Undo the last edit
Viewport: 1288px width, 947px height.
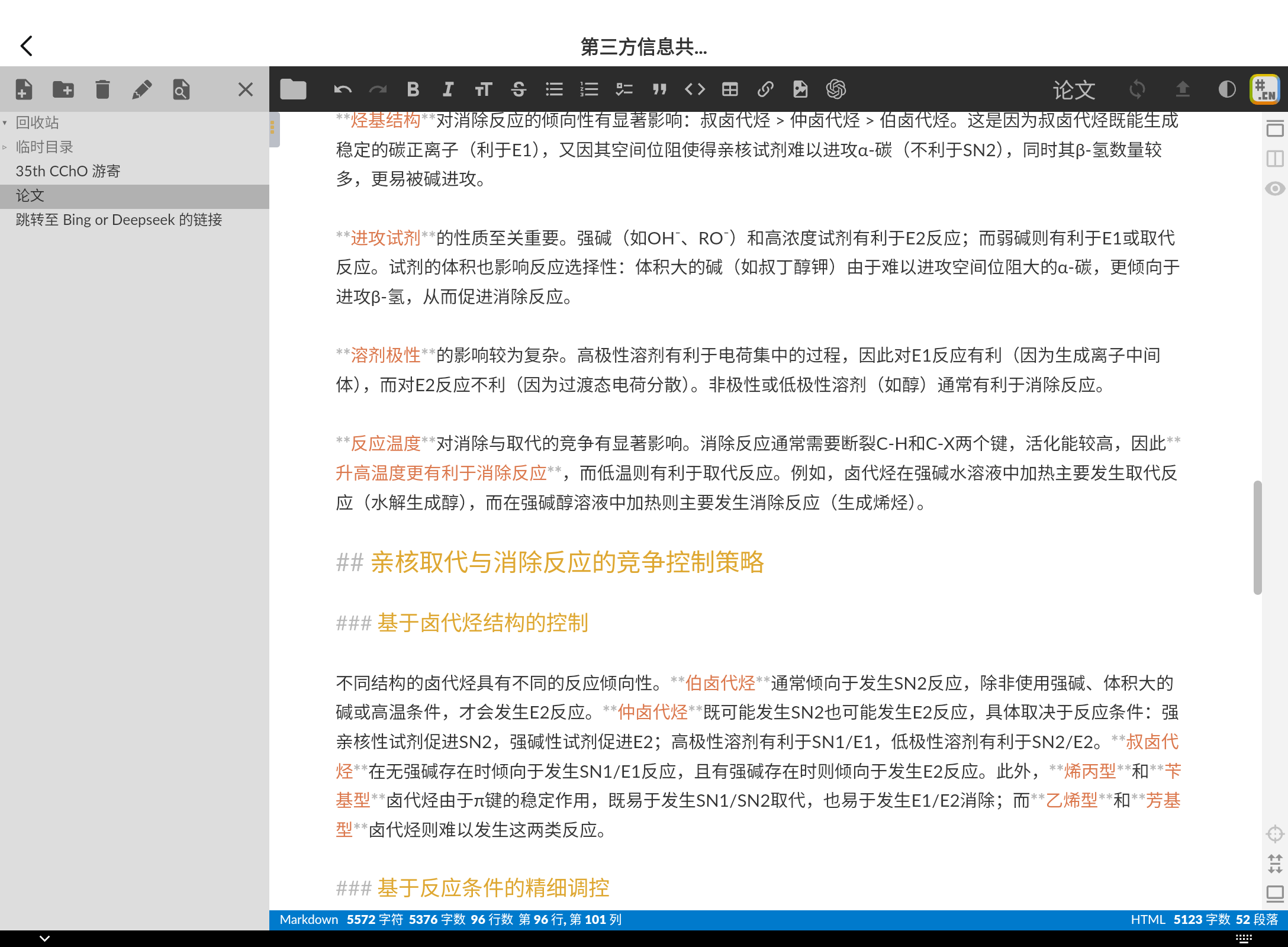click(343, 89)
